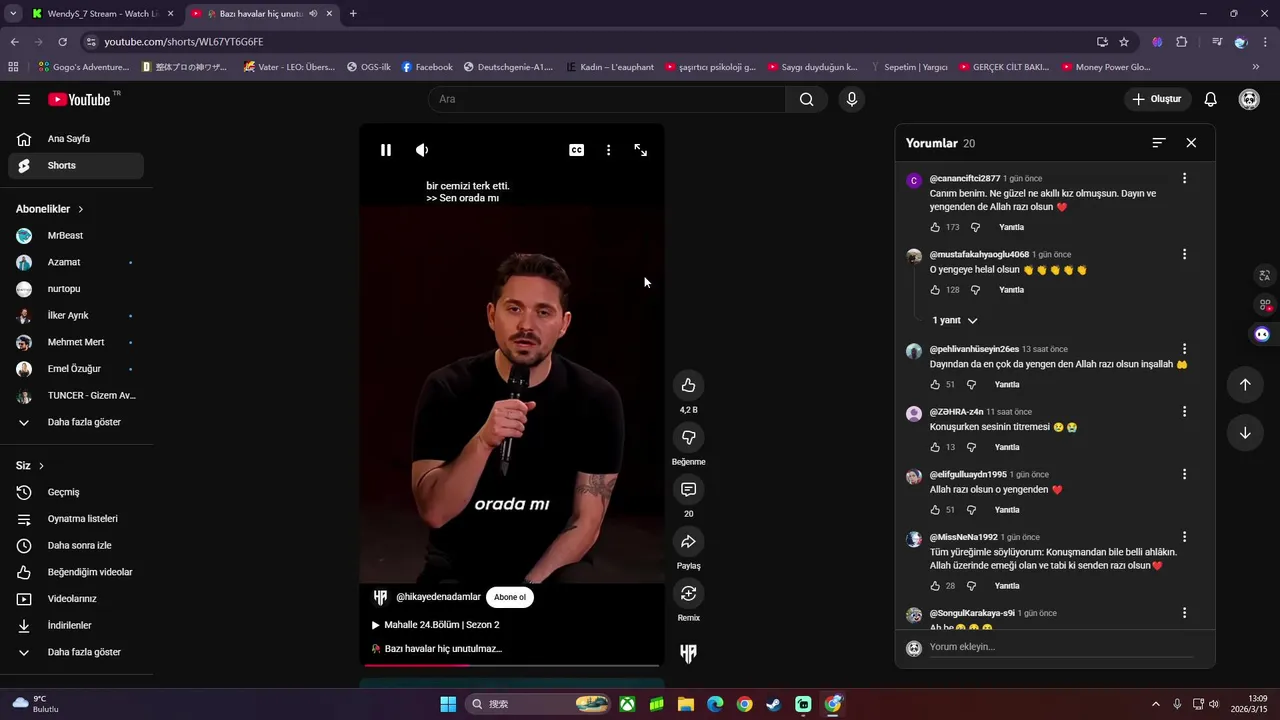The width and height of the screenshot is (1280, 720).
Task: Subscribe with the Abone ol button
Action: pos(510,597)
